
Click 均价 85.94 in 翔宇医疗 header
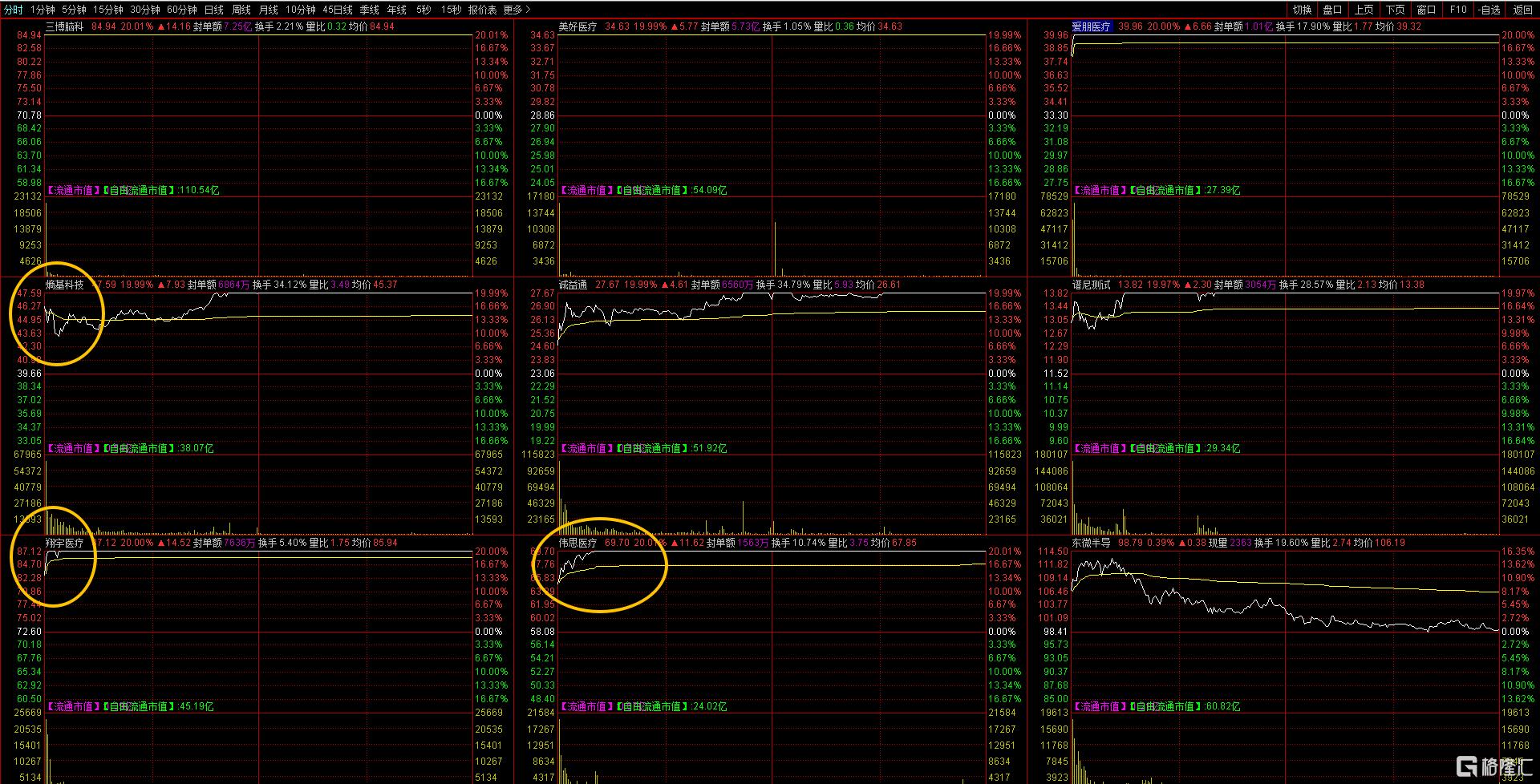(x=375, y=543)
